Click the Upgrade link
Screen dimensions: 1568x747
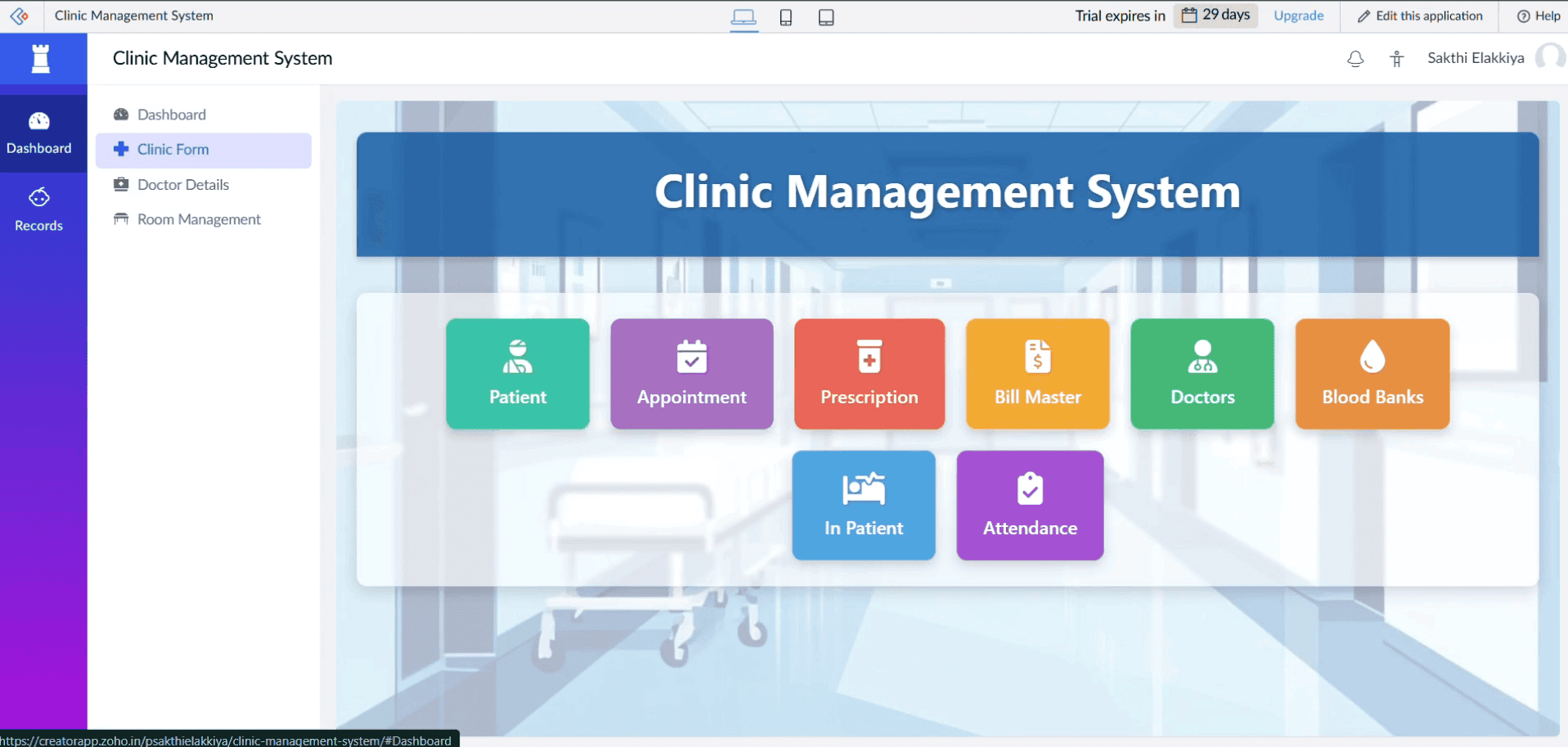tap(1299, 16)
